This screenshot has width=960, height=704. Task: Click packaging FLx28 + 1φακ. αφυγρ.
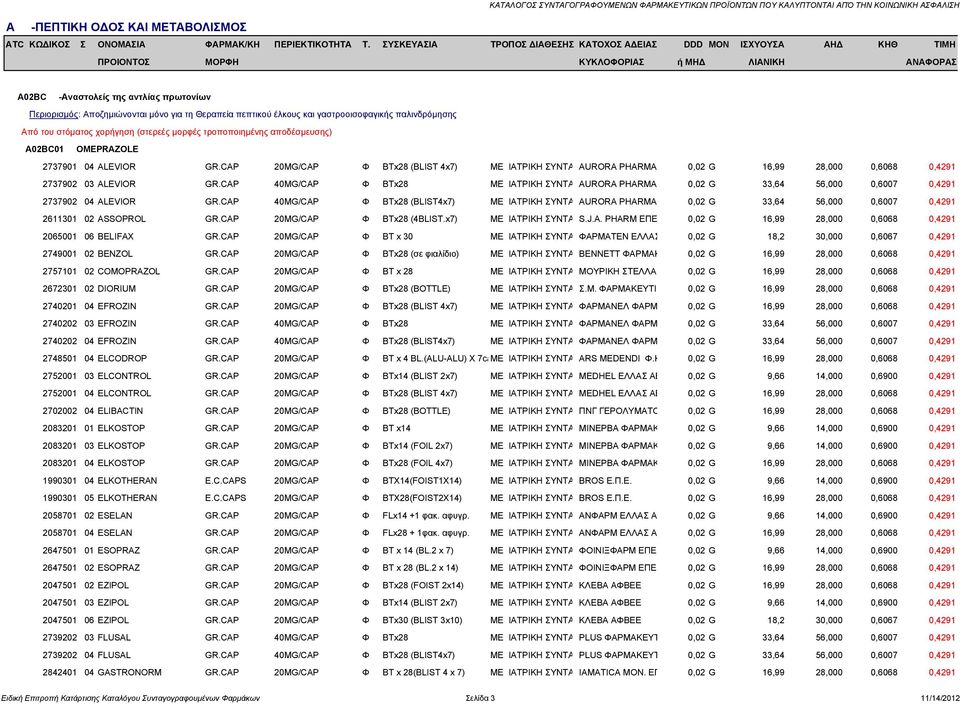pyautogui.click(x=426, y=533)
